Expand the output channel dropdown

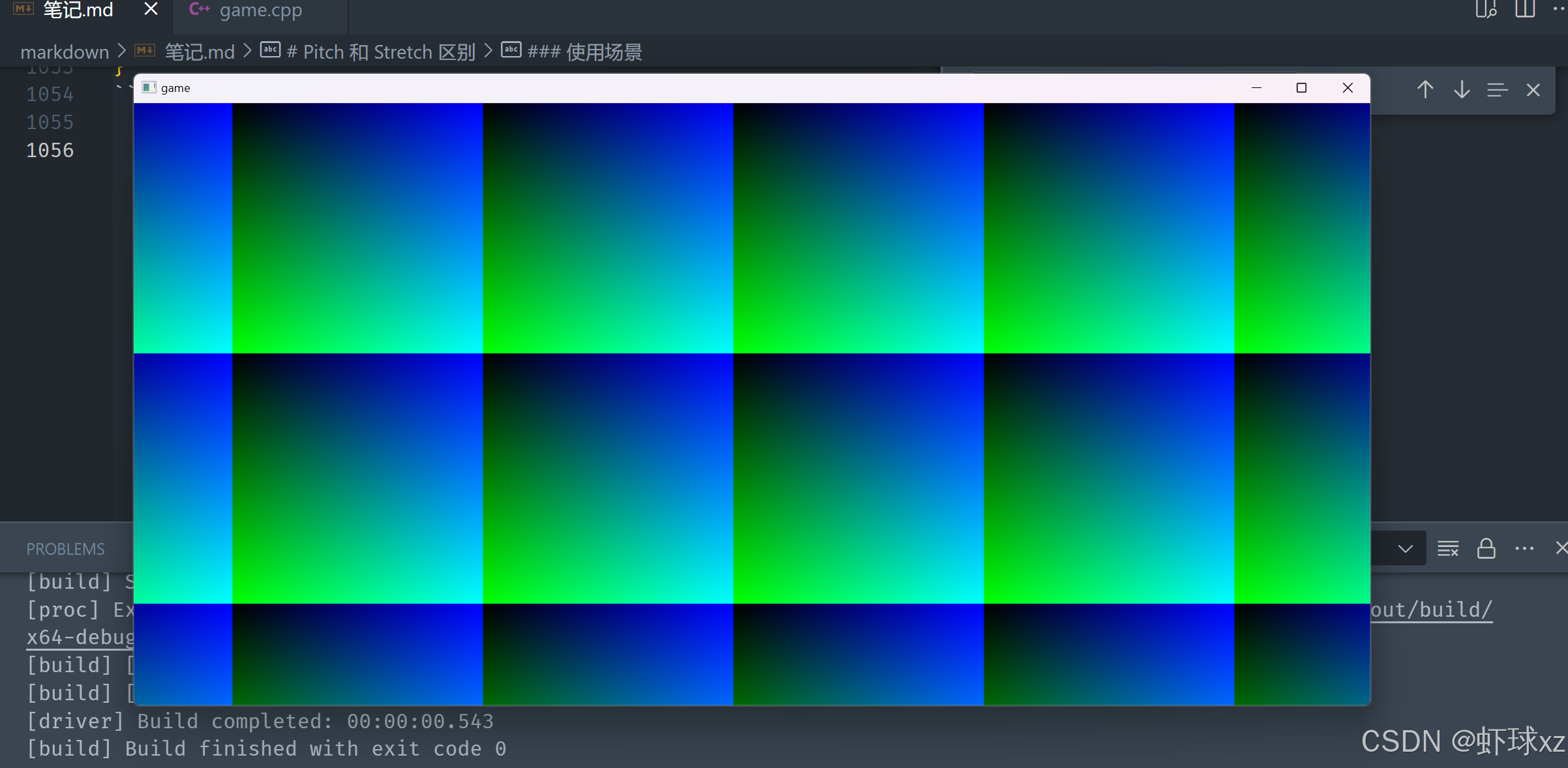[x=1406, y=549]
